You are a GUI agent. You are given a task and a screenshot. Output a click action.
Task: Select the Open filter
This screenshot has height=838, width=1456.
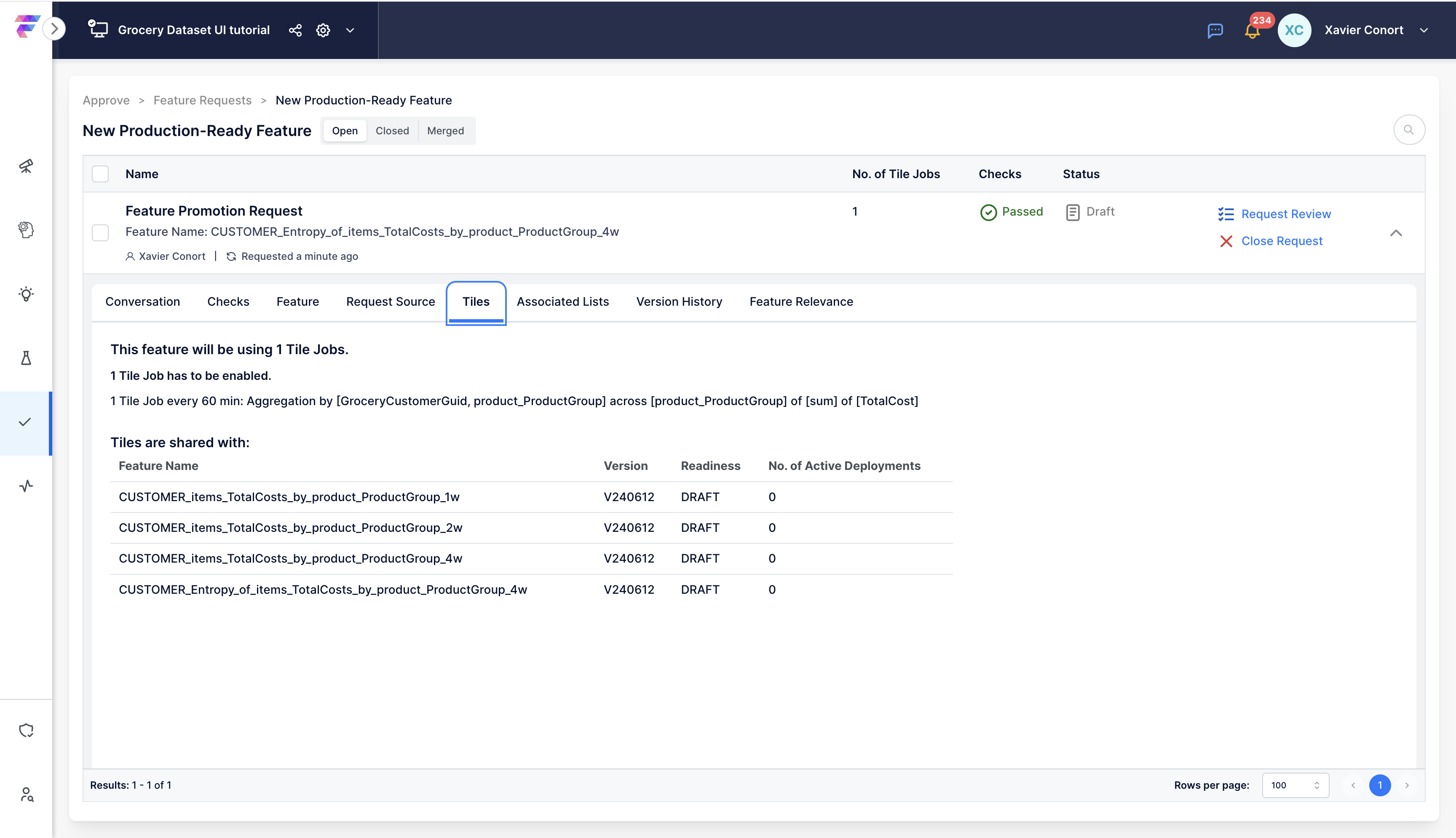pos(344,131)
